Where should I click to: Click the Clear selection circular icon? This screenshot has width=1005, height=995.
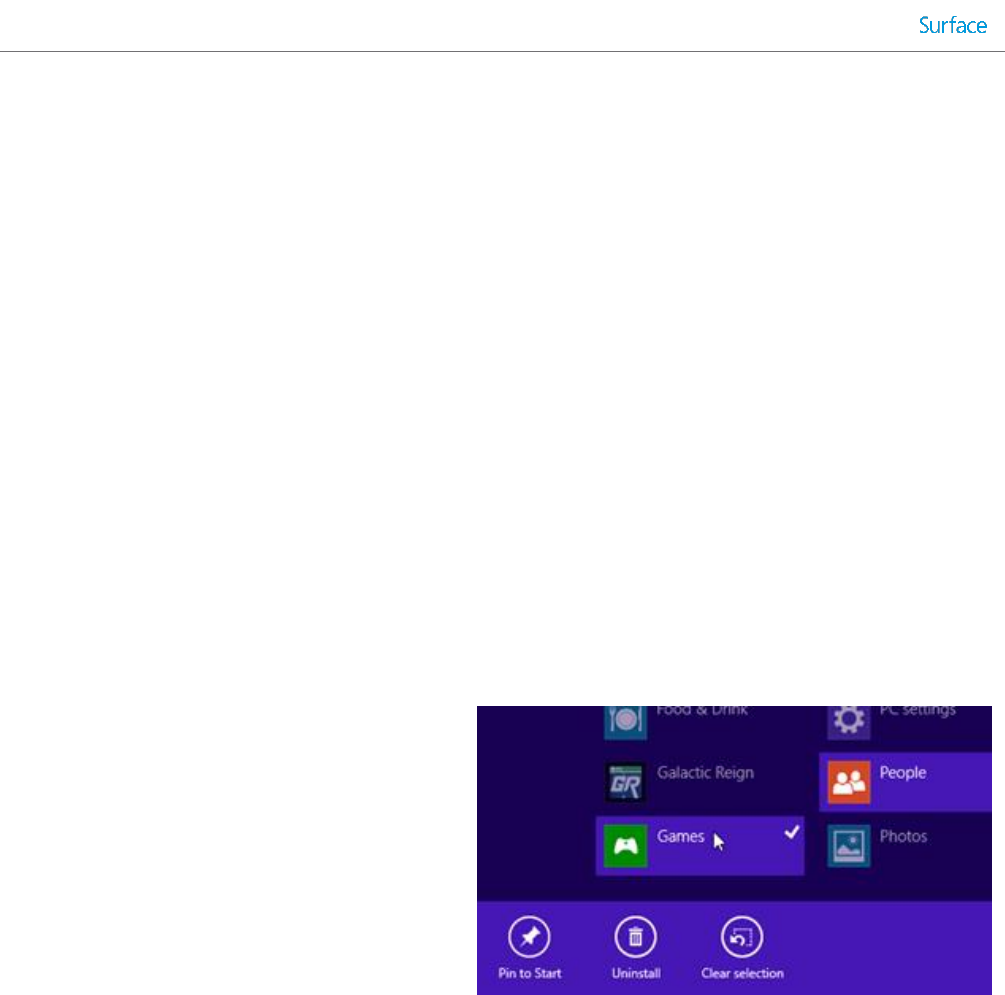click(x=742, y=938)
